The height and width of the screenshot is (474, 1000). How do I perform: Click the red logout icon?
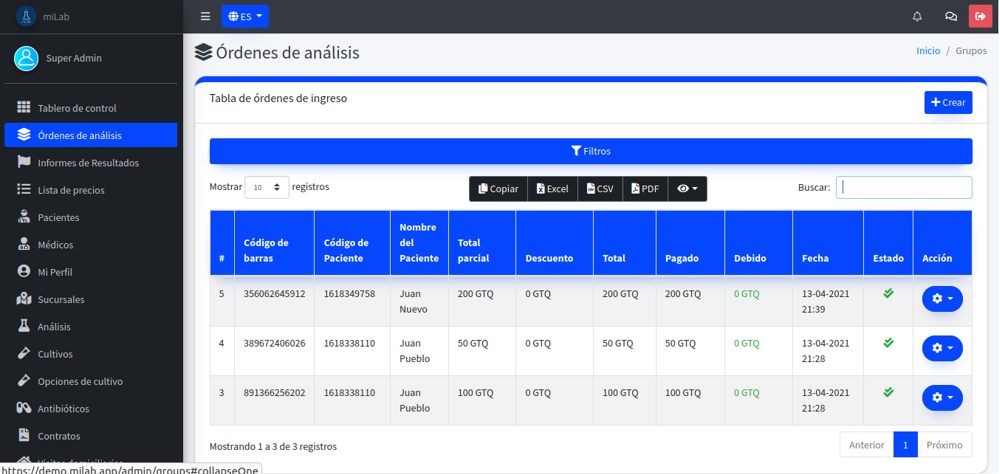980,16
